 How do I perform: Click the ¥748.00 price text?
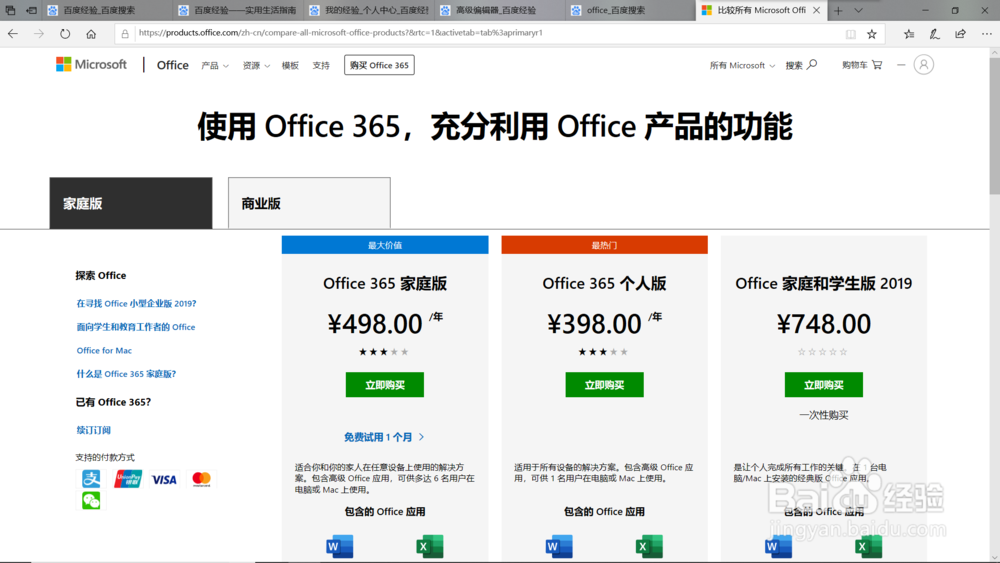click(823, 324)
